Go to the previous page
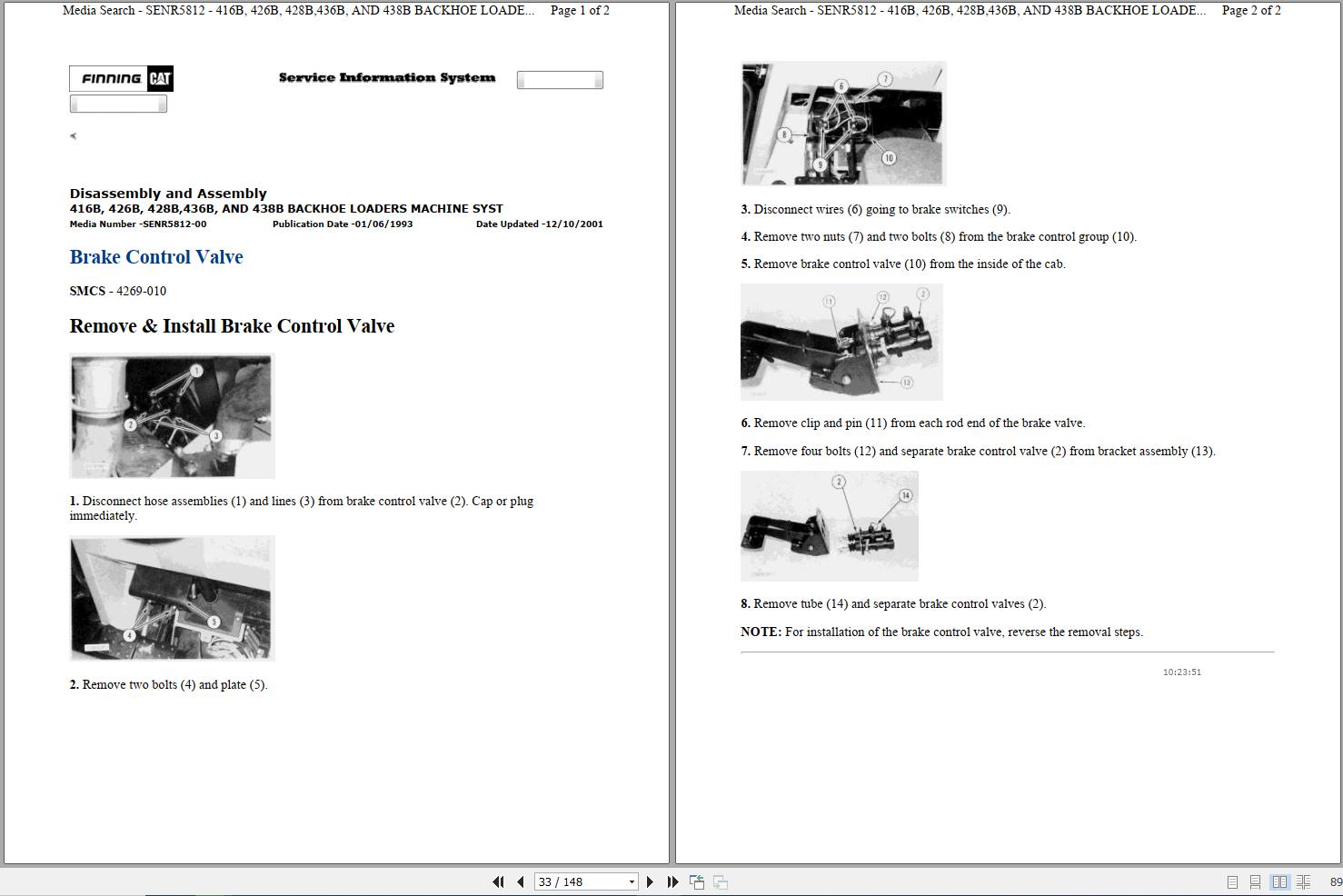 (x=520, y=881)
